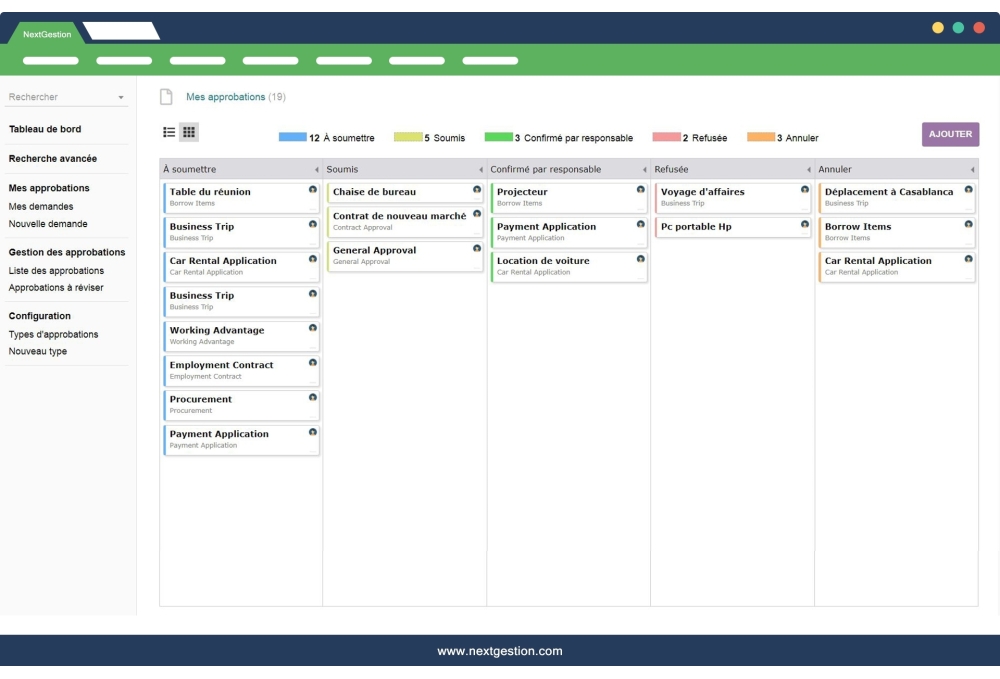The width and height of the screenshot is (1000, 679).
Task: Open the Tableau de bord menu item
Action: [48, 129]
